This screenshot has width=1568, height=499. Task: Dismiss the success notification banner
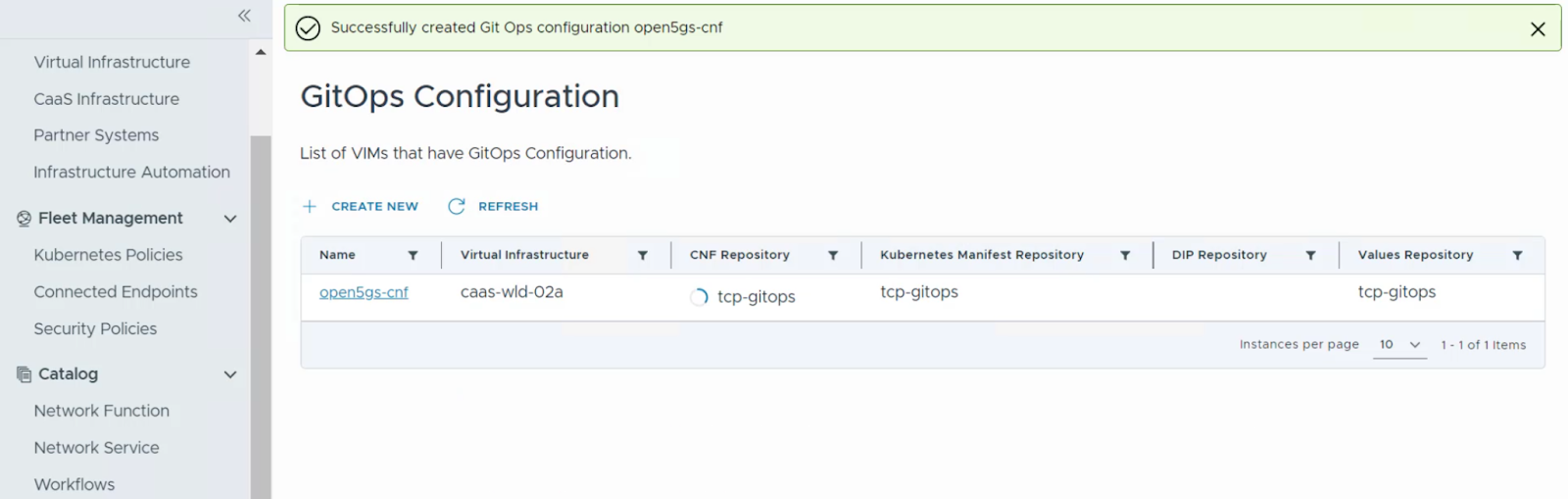point(1538,29)
